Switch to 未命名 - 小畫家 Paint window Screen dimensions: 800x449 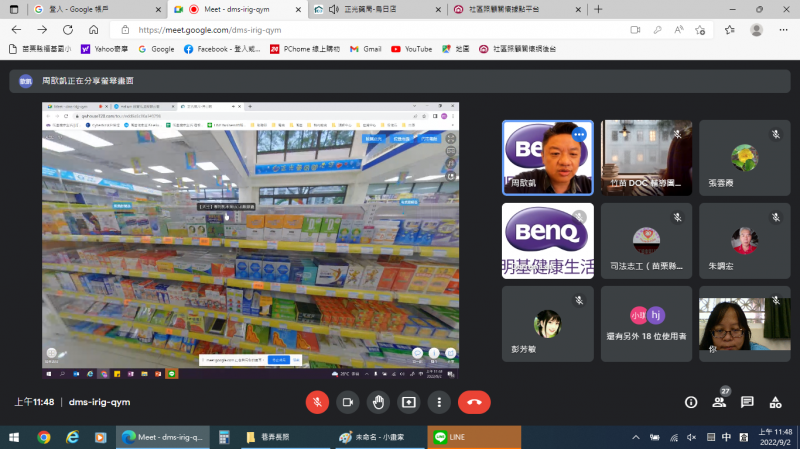pos(380,437)
